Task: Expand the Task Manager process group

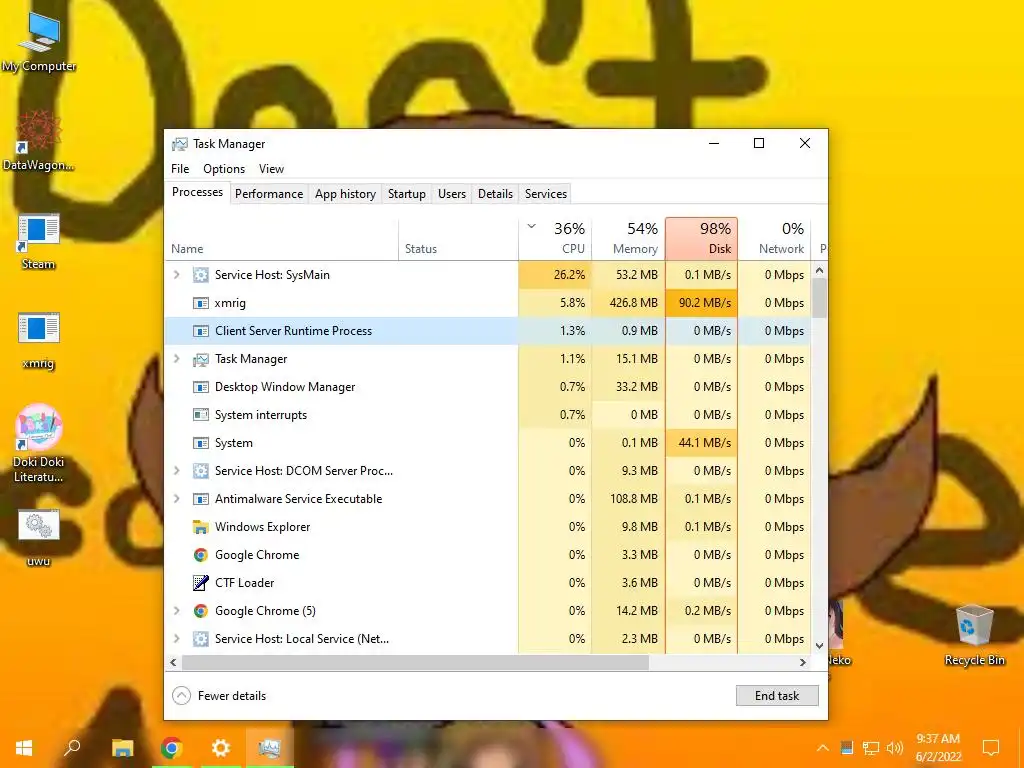Action: click(x=176, y=359)
